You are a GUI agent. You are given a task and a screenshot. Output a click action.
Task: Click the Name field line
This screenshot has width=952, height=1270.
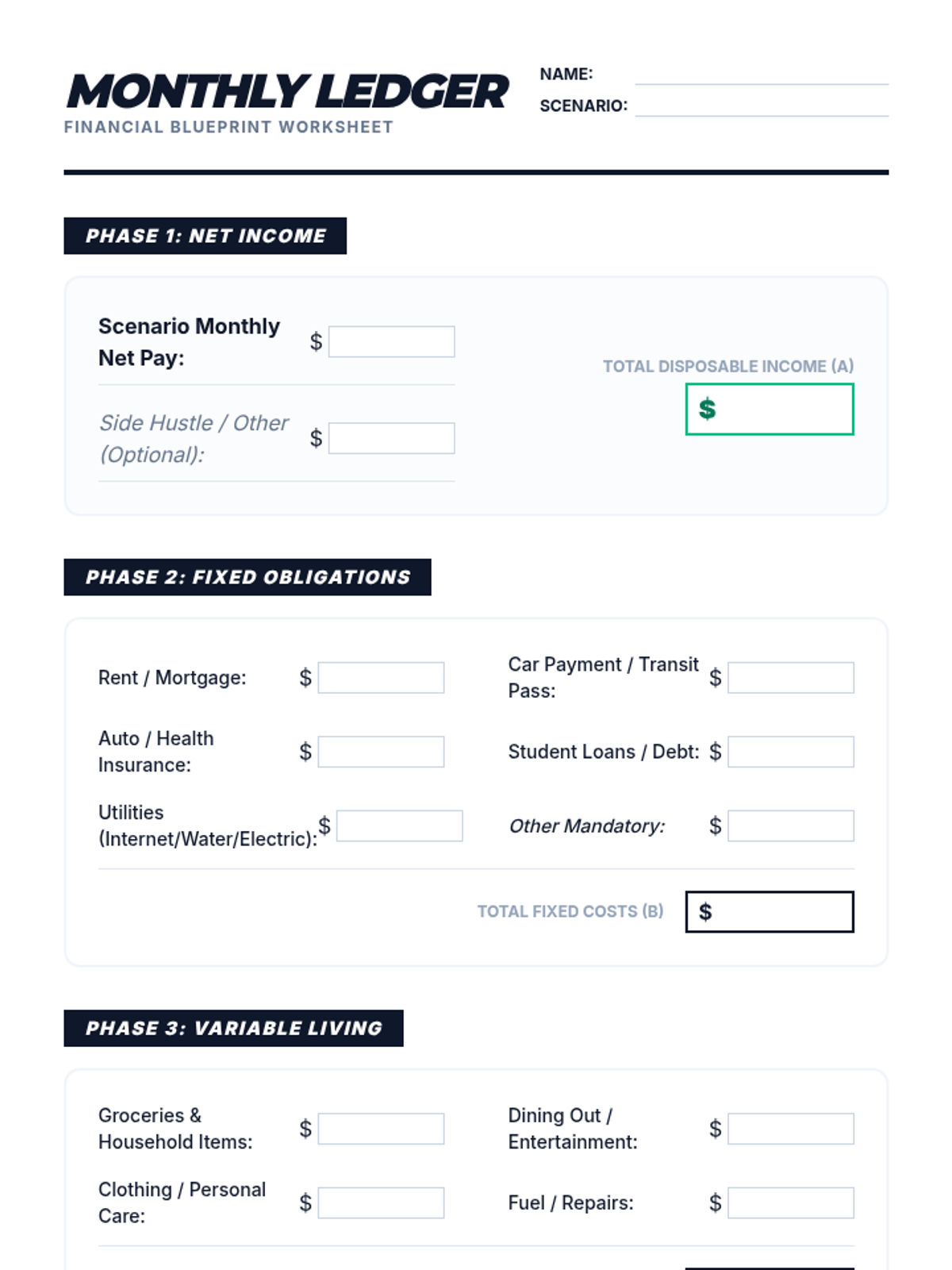click(x=761, y=74)
